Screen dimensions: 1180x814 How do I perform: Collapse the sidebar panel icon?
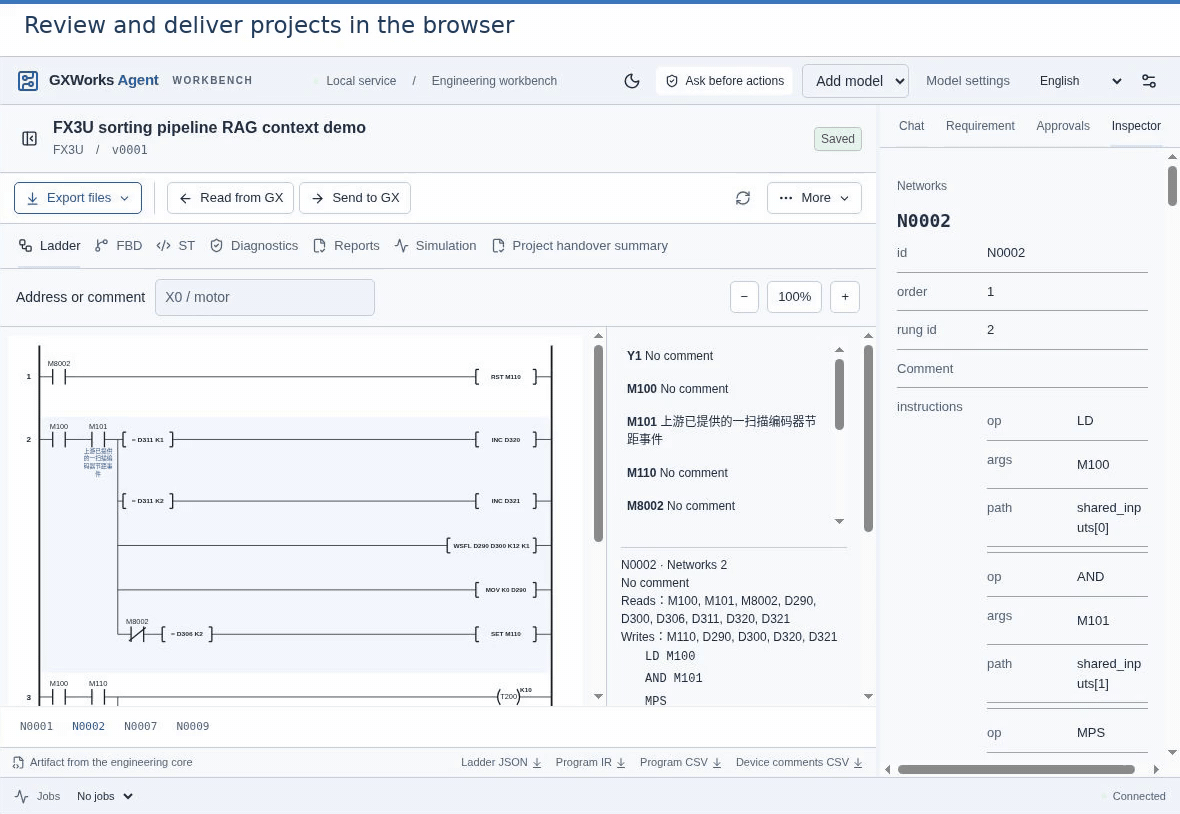tap(29, 138)
